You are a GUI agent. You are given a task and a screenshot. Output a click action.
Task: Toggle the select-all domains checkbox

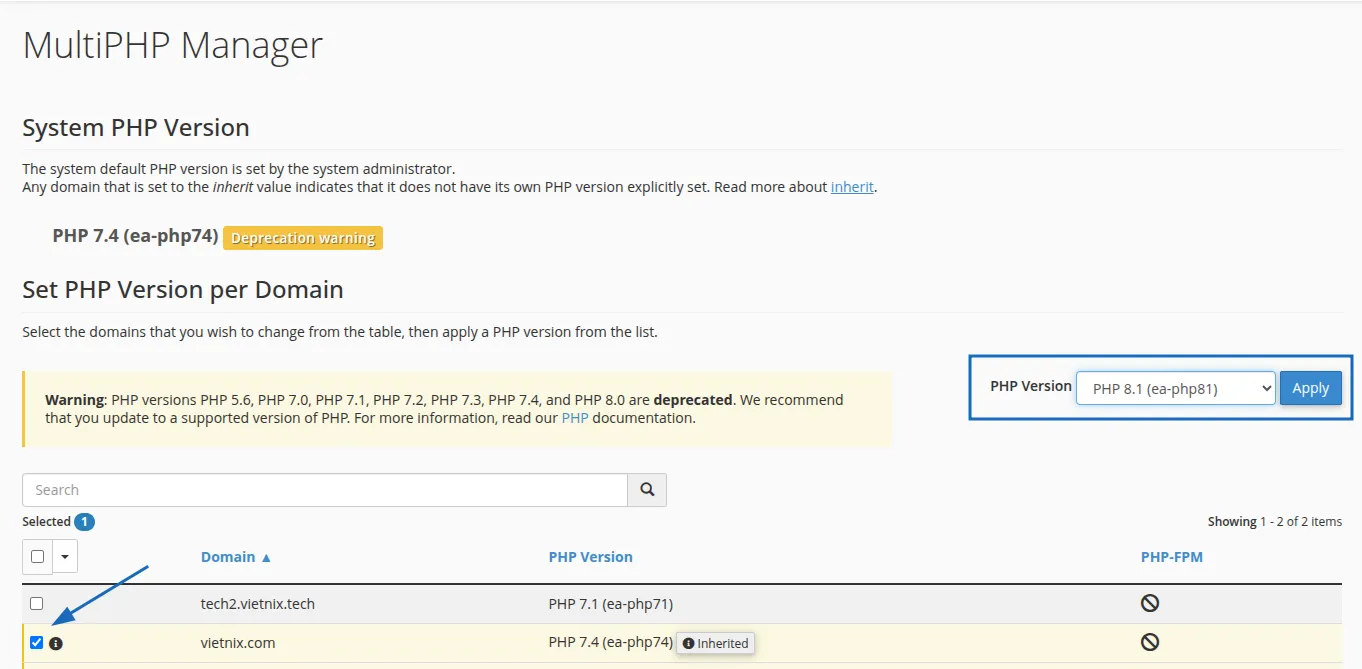click(x=38, y=557)
